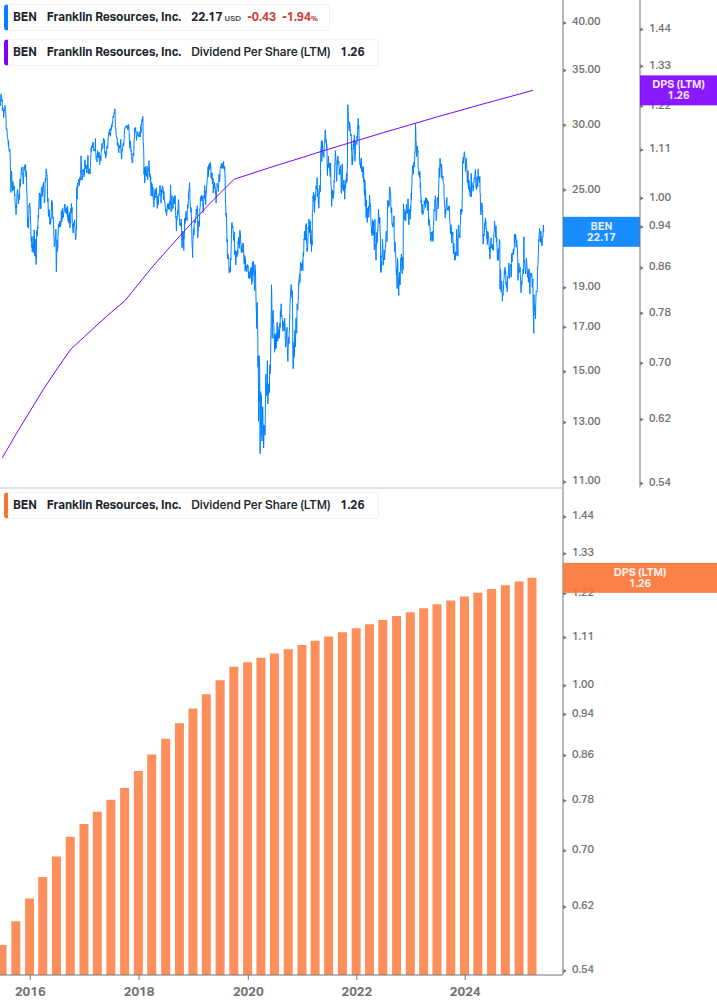Image resolution: width=717 pixels, height=1005 pixels.
Task: Click the 13.00 price axis label
Action: pyautogui.click(x=586, y=421)
